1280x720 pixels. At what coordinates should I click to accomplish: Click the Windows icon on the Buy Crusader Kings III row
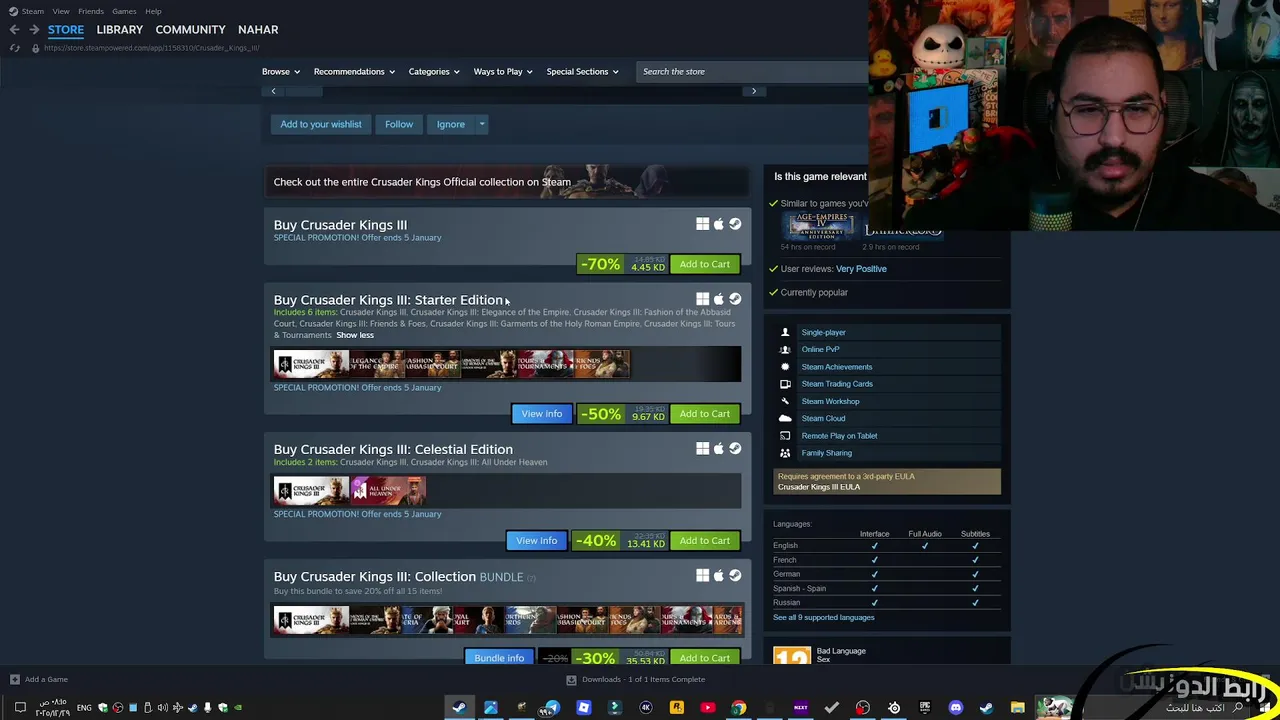702,224
